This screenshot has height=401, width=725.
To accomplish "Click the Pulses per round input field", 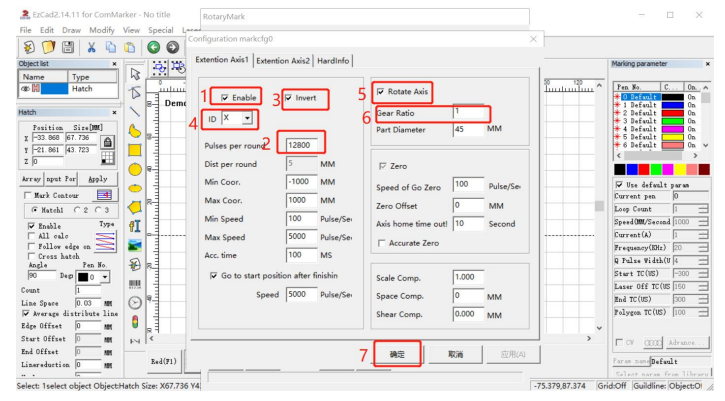I will 301,145.
